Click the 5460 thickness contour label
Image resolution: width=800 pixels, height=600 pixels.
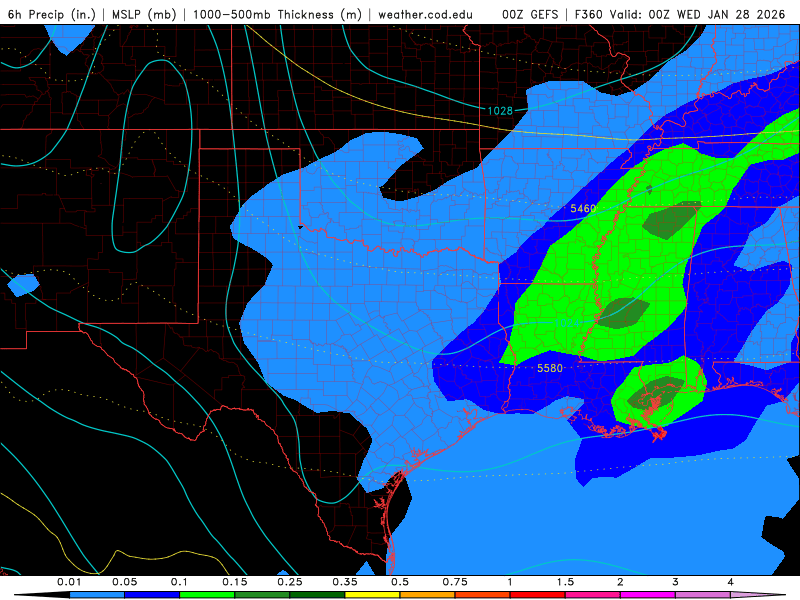(583, 208)
